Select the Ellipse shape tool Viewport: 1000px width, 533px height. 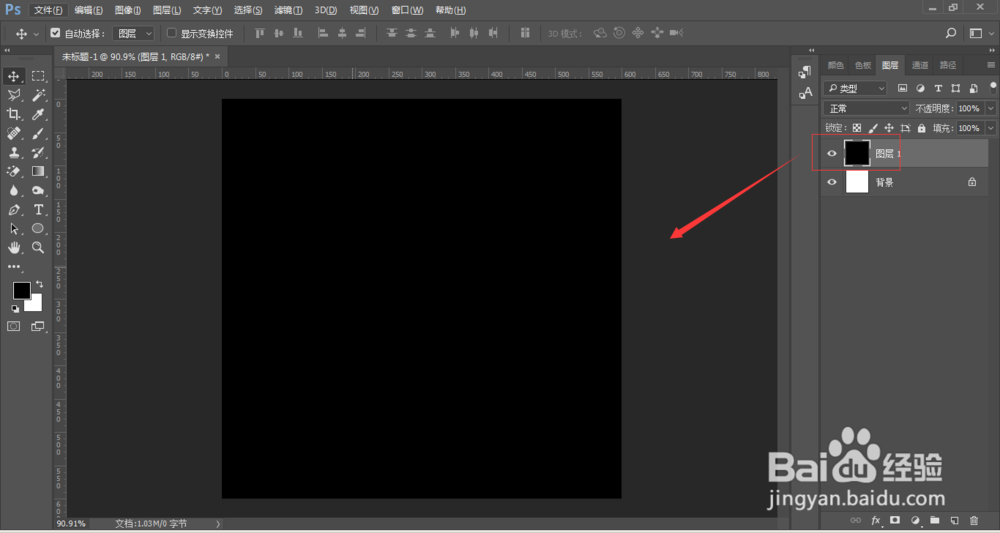(x=38, y=229)
